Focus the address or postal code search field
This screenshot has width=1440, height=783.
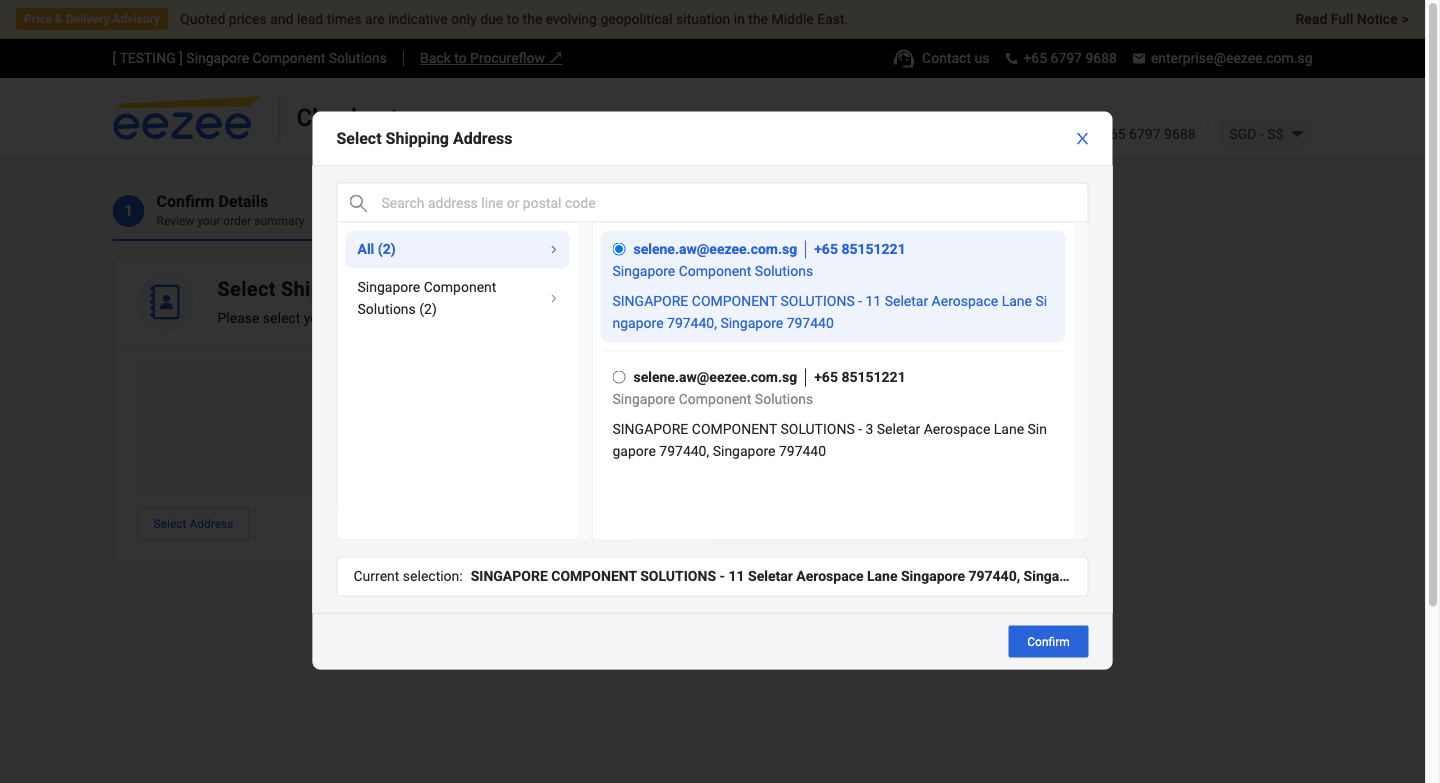(712, 203)
